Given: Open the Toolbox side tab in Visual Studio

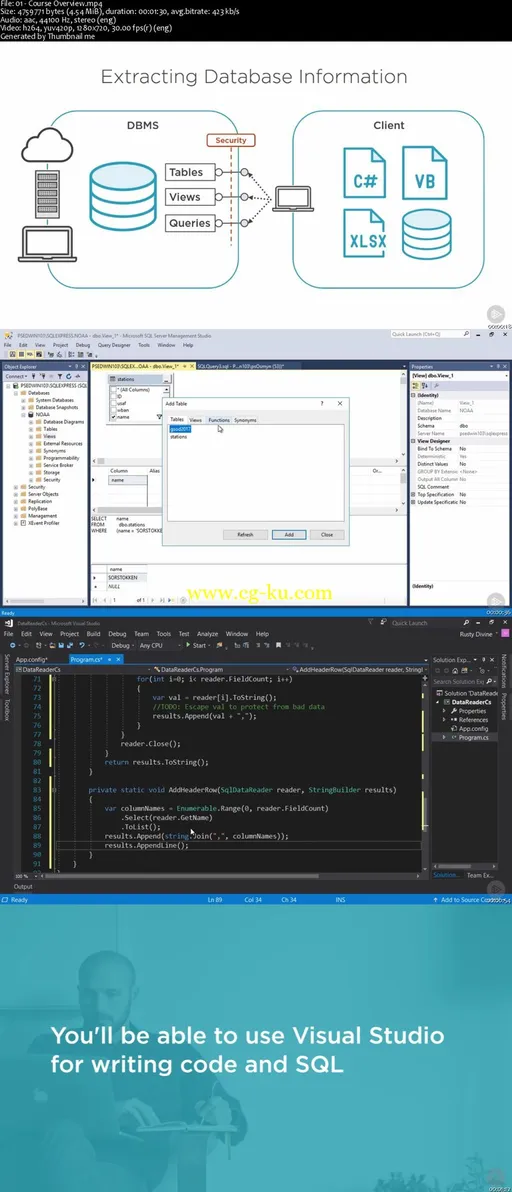Looking at the screenshot, I should [7, 710].
